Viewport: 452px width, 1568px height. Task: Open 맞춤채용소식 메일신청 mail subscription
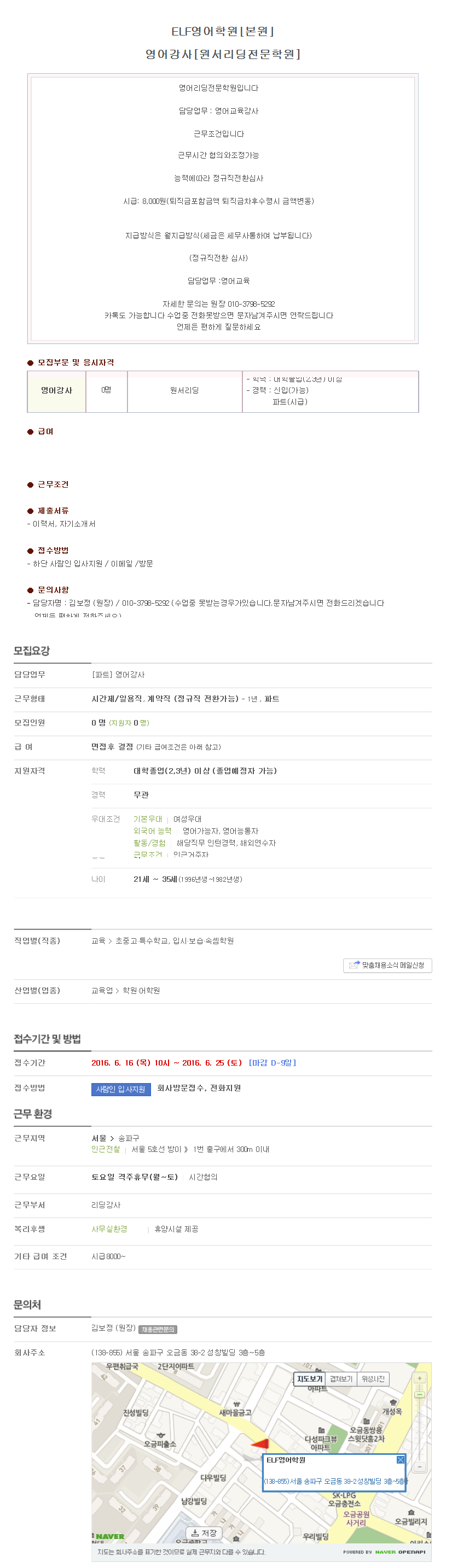pos(387,966)
